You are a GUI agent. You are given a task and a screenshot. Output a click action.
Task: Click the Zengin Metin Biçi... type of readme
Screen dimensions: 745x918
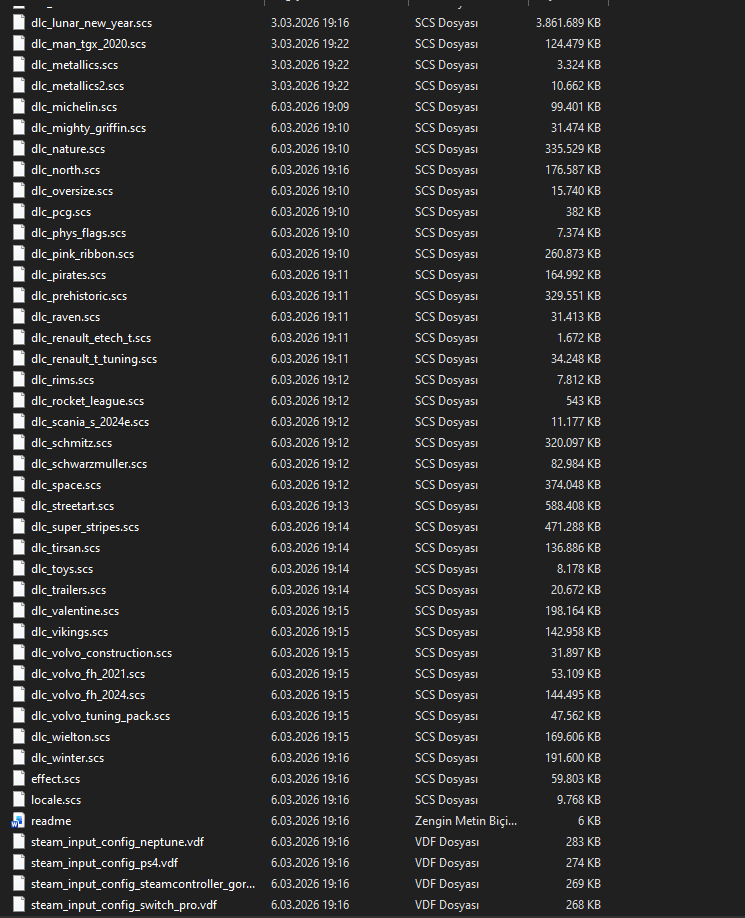(x=466, y=821)
